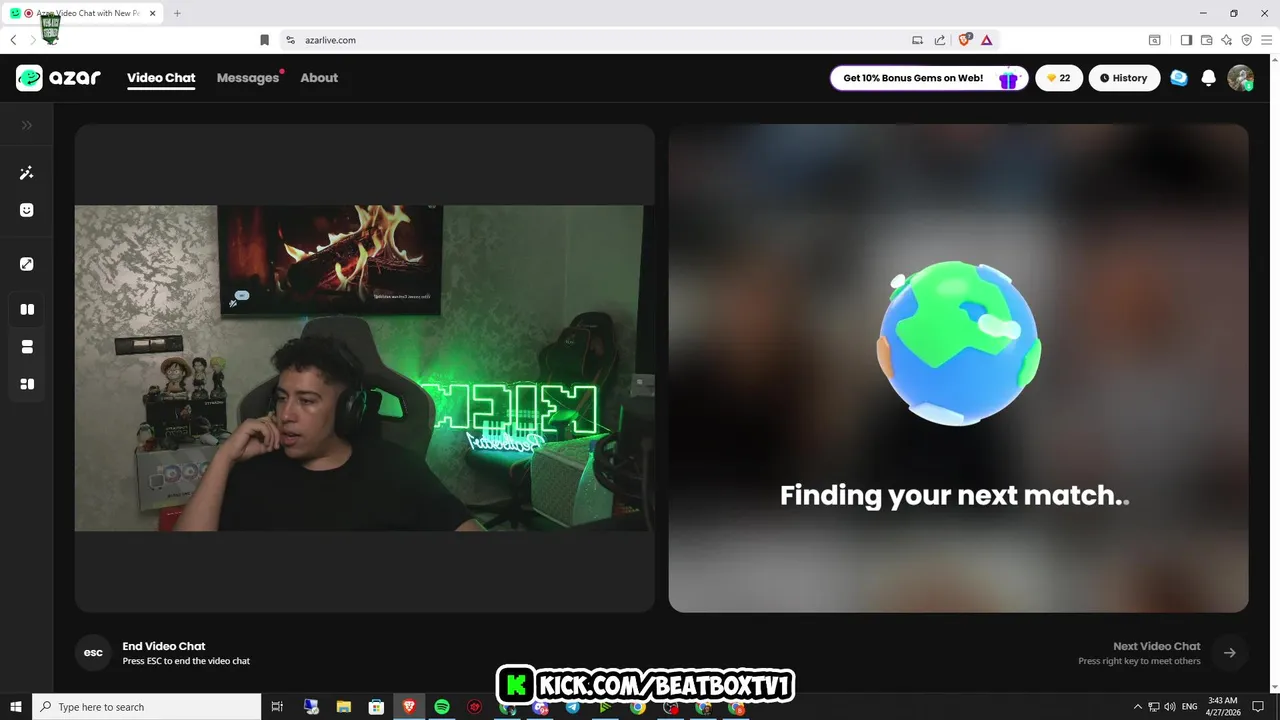Click the Next Video Chat arrow button

[x=1230, y=653]
